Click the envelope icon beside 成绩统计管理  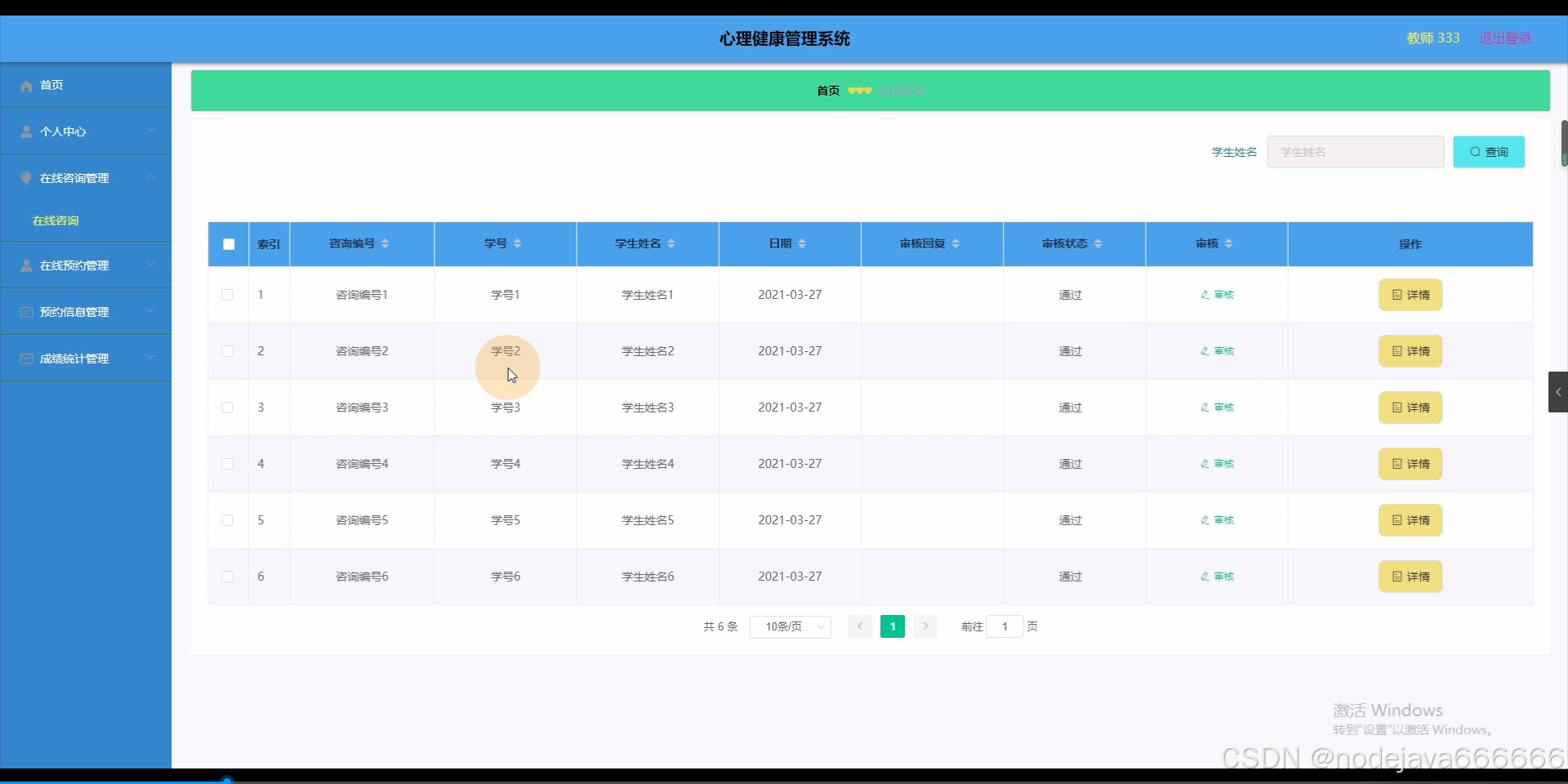click(x=26, y=359)
